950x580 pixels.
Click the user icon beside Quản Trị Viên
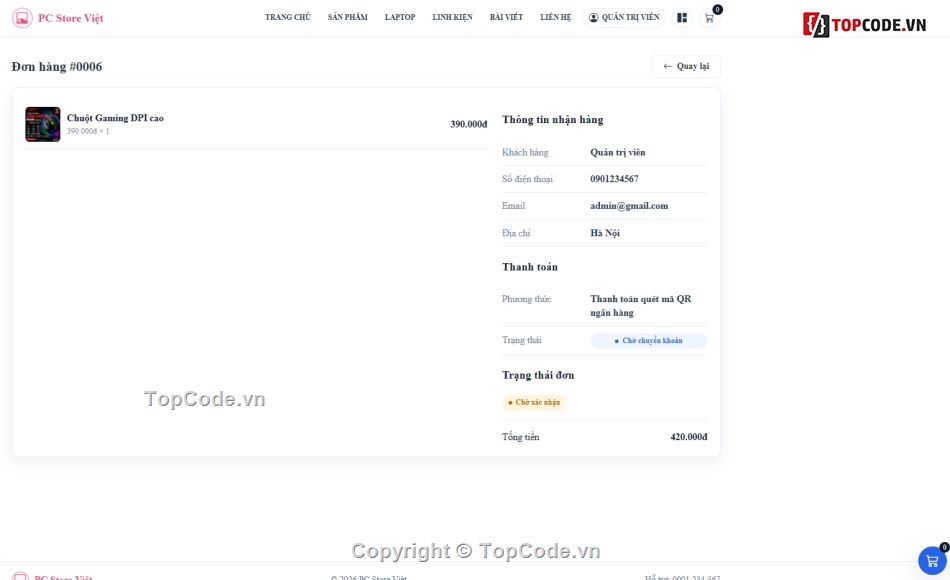(593, 18)
